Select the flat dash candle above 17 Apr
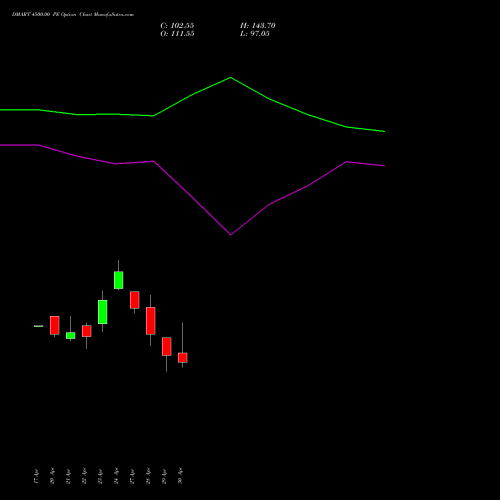Screen dimensions: 500x500 pyautogui.click(x=39, y=326)
